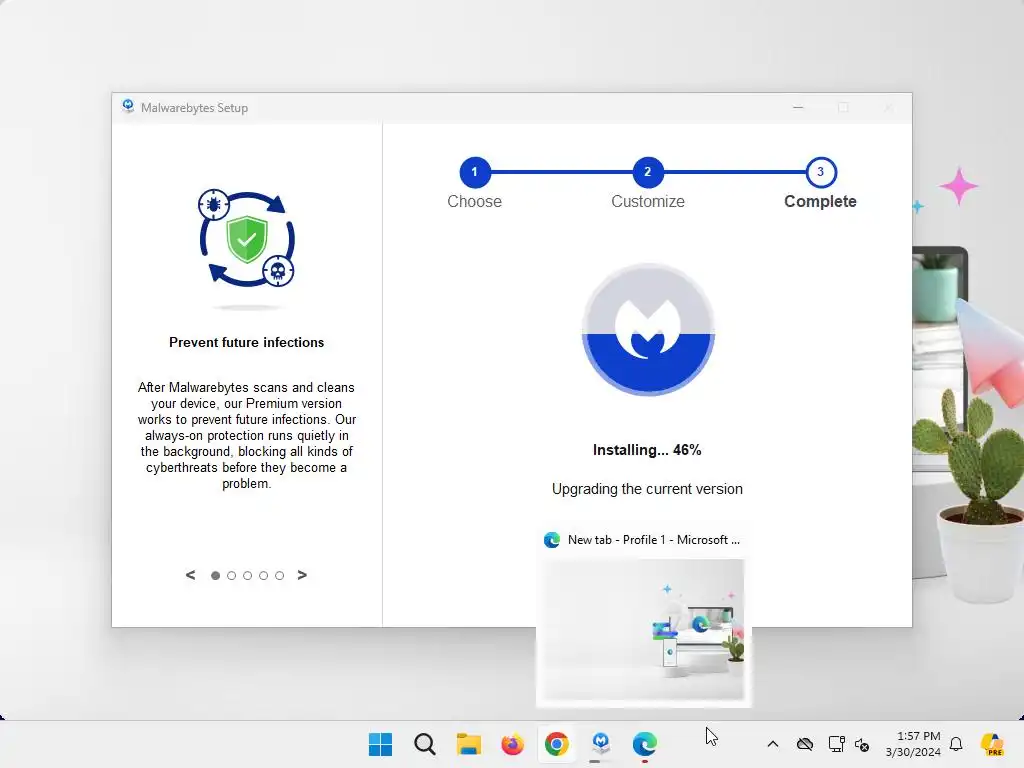Click the Malwarebytes install progress logo

[x=648, y=330]
